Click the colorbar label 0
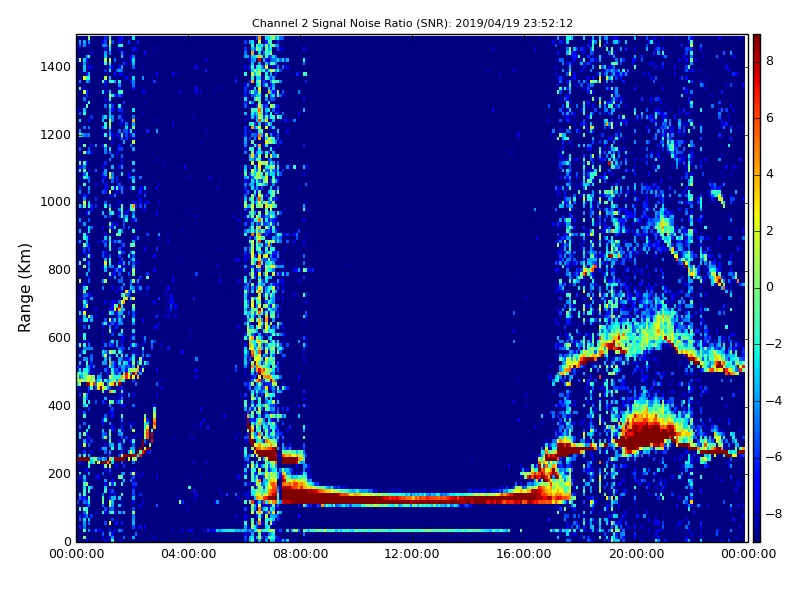 pos(770,287)
